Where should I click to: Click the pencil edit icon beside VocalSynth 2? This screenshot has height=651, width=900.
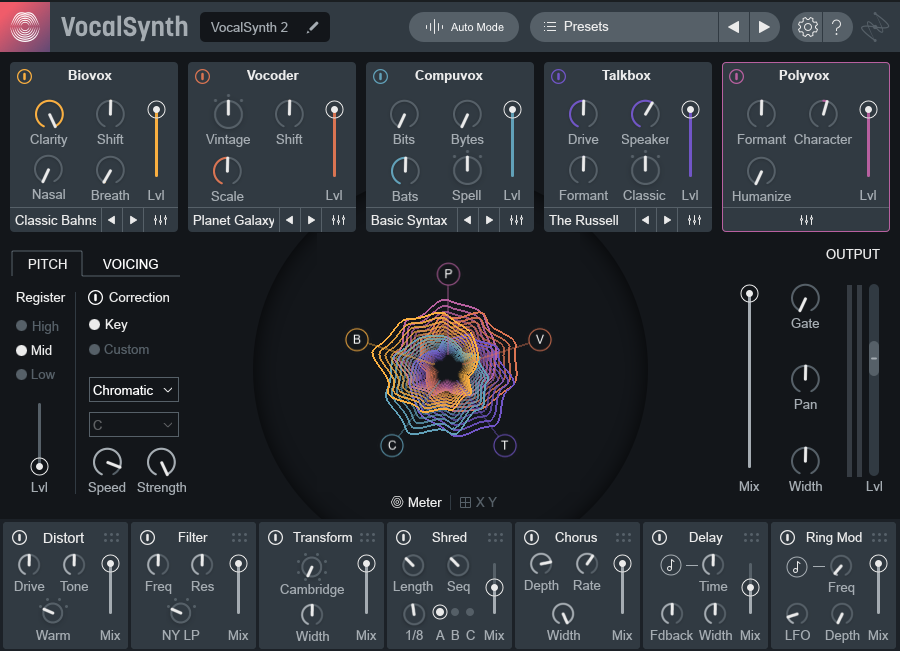tap(312, 27)
